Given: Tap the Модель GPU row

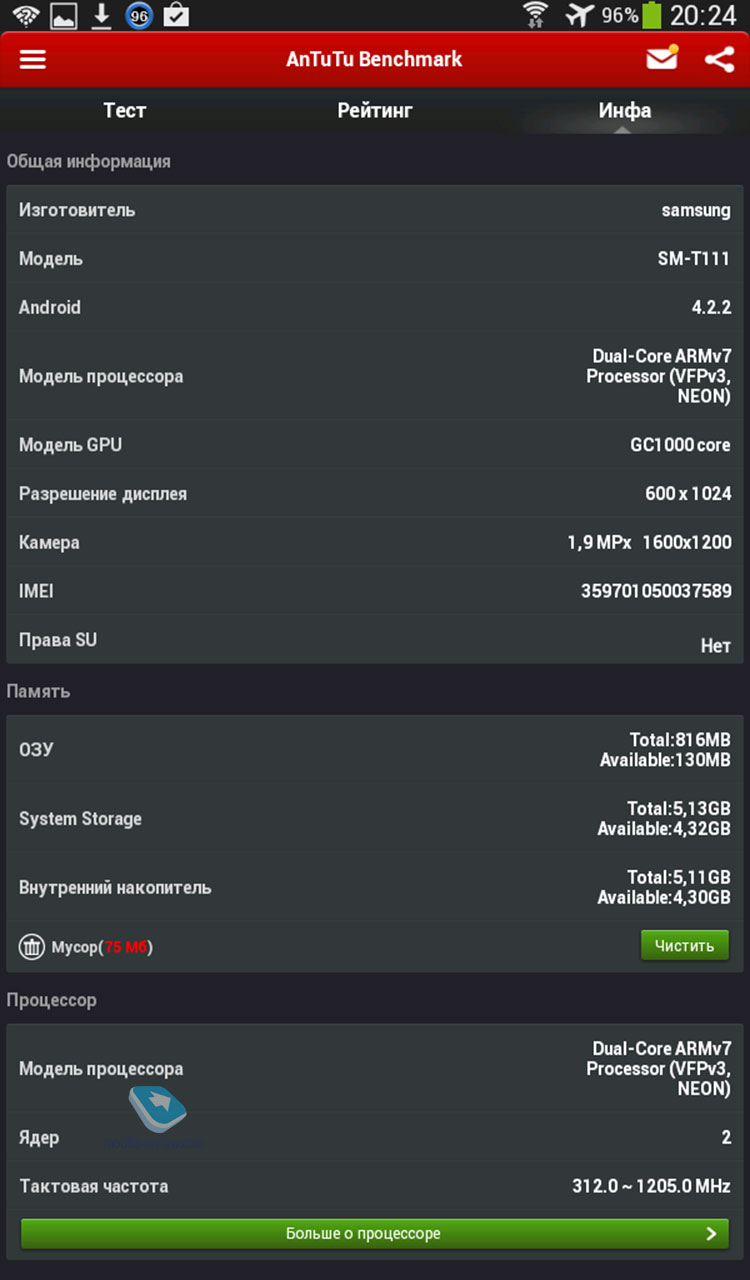Looking at the screenshot, I should 375,445.
